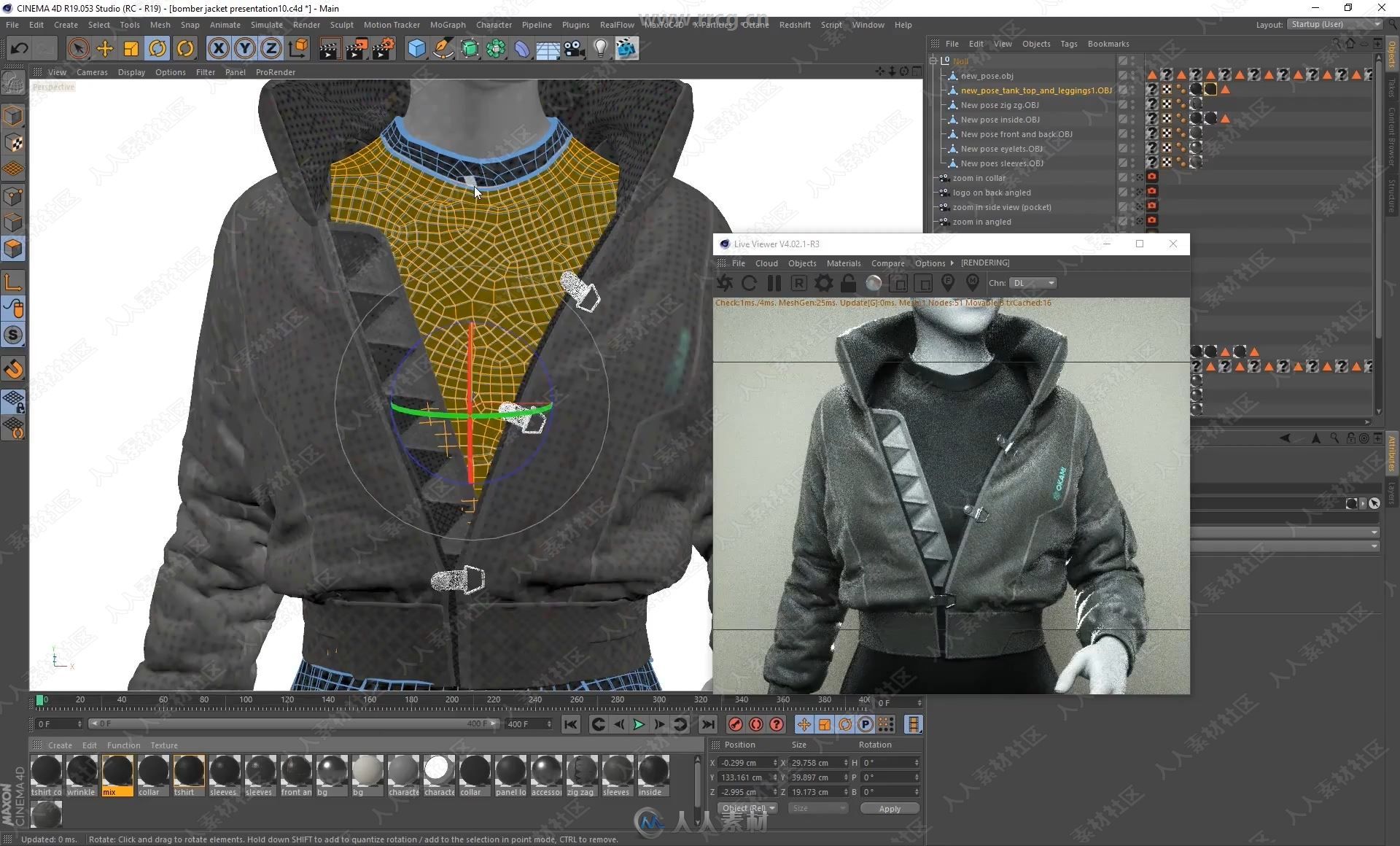Image resolution: width=1400 pixels, height=846 pixels.
Task: Expand the top object hierarchy in outliner
Action: 934,61
